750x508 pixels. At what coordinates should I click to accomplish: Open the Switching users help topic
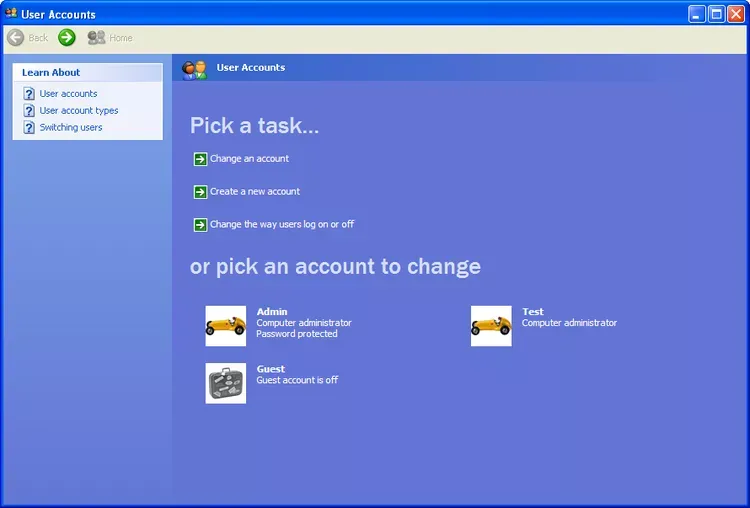pyautogui.click(x=71, y=128)
